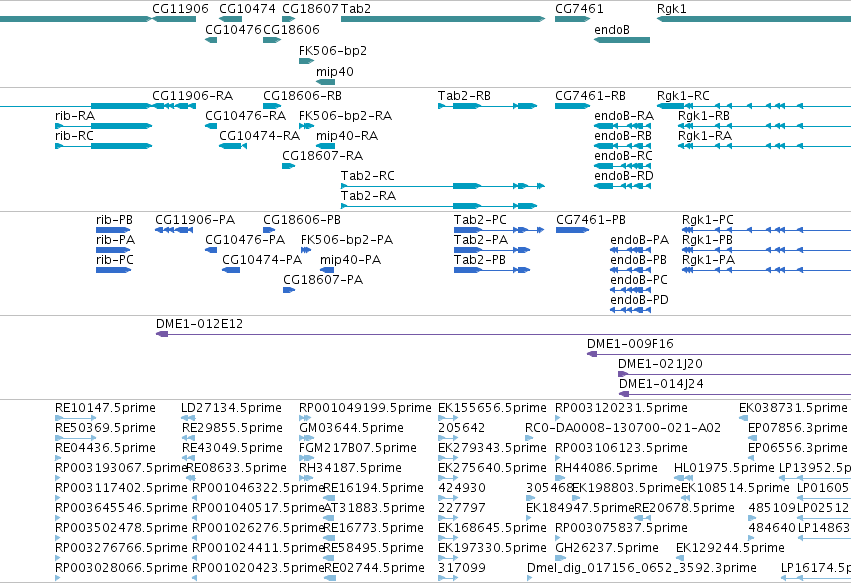This screenshot has height=583, width=851.
Task: Select the 'endoB-PD' protein label
Action: point(639,300)
